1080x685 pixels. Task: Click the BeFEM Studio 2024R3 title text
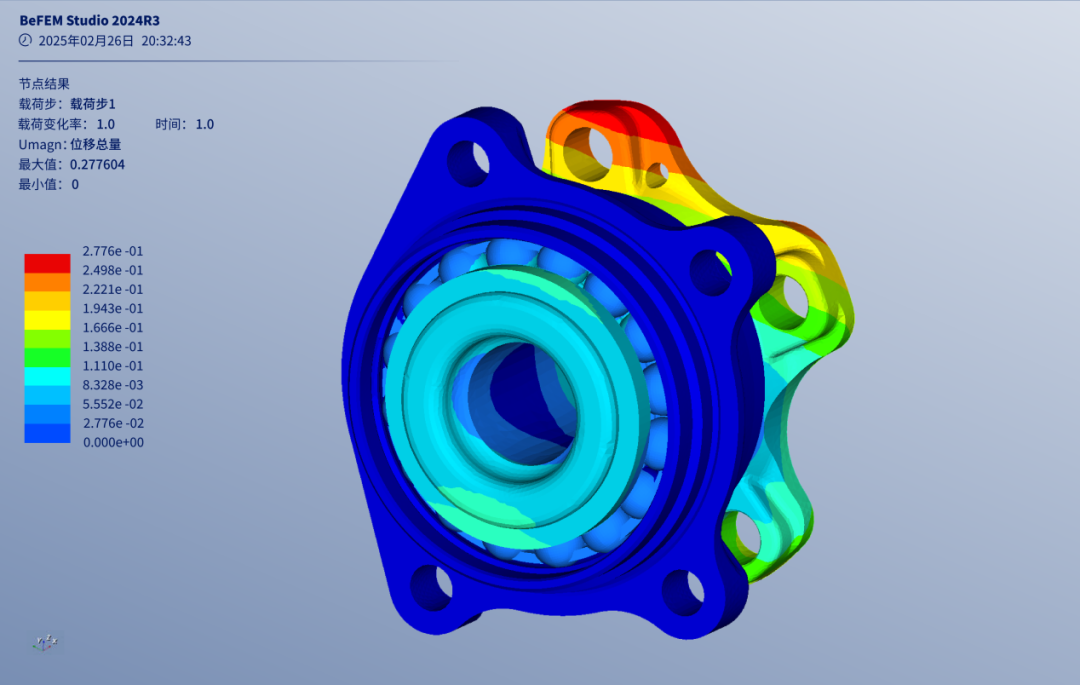(x=89, y=19)
